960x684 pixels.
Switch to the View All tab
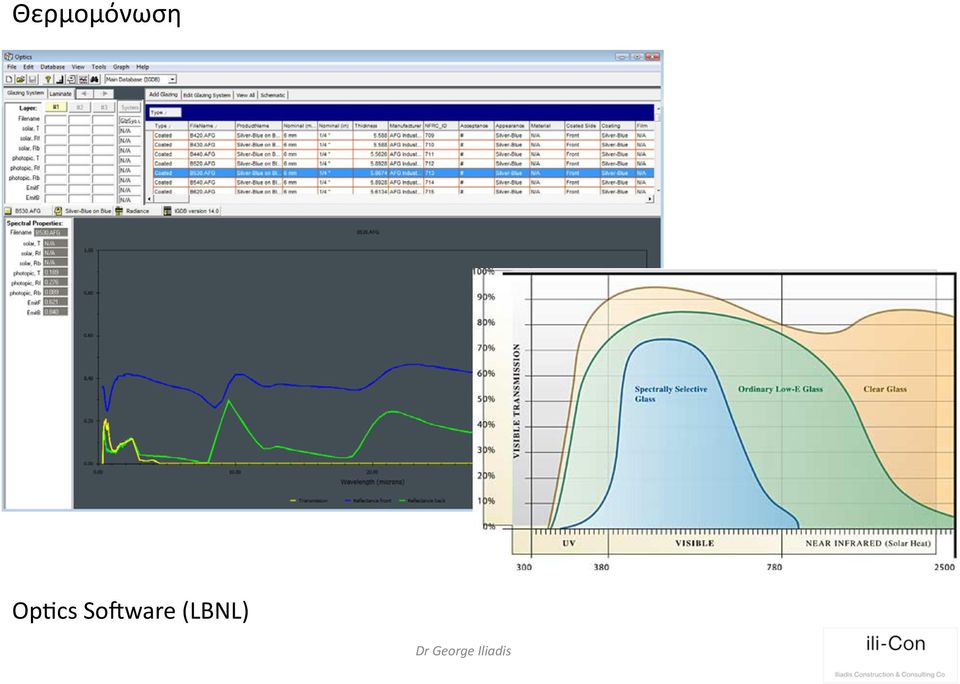coord(246,95)
